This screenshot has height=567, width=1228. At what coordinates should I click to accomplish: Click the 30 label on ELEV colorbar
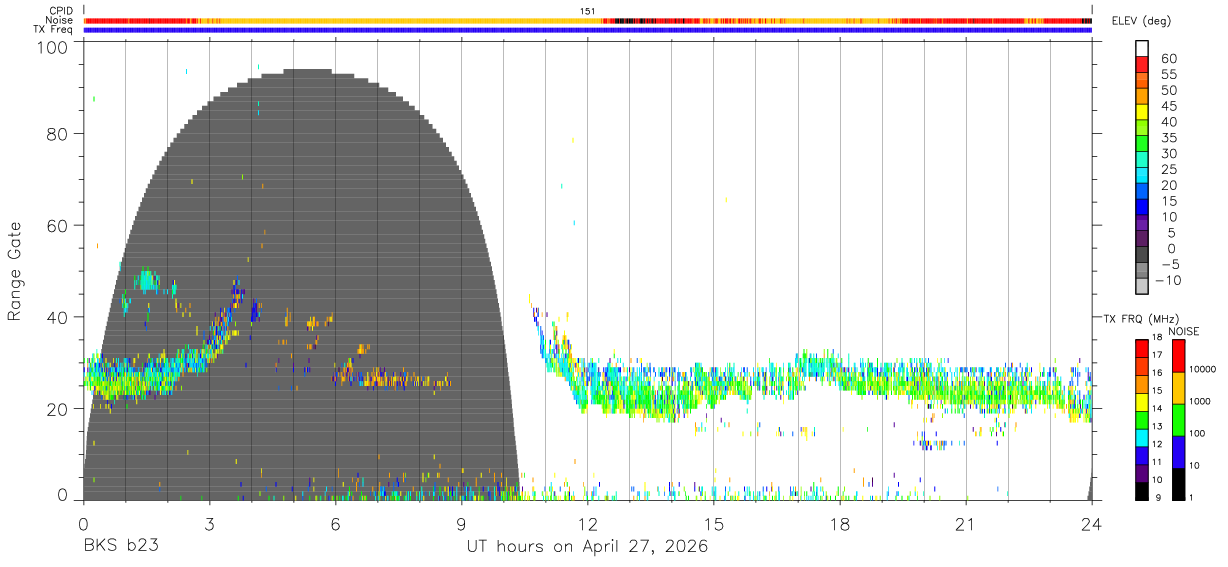[x=1167, y=154]
